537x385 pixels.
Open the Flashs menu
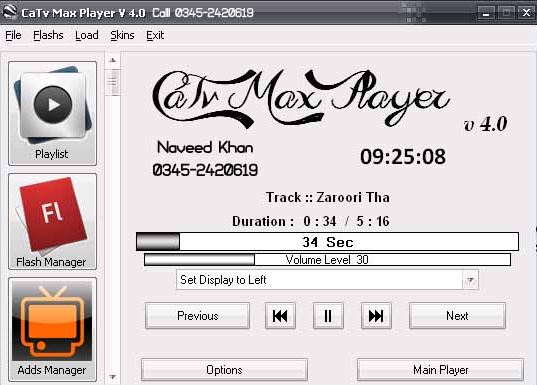(48, 35)
